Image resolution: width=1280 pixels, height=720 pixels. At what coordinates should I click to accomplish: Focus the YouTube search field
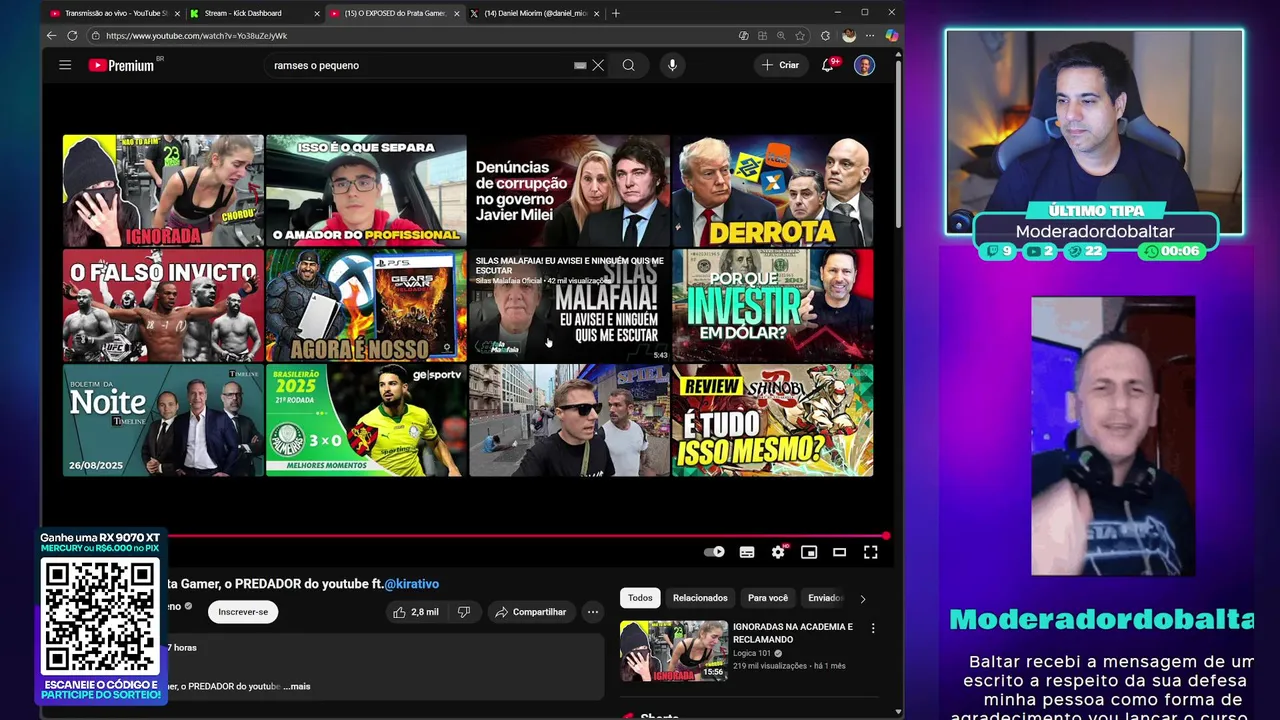tap(420, 65)
